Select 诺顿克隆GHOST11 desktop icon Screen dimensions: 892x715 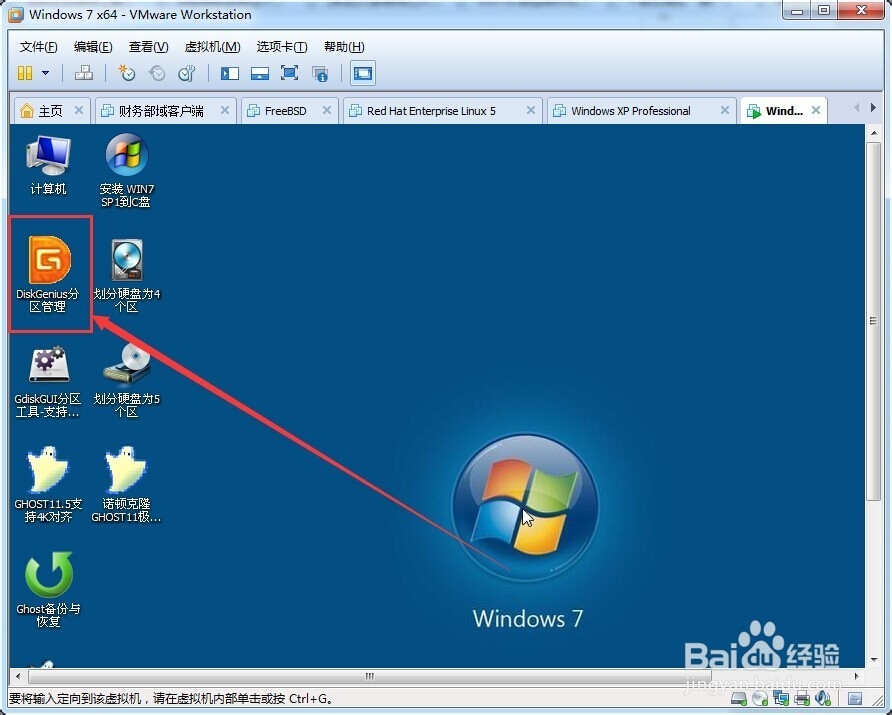pos(126,485)
